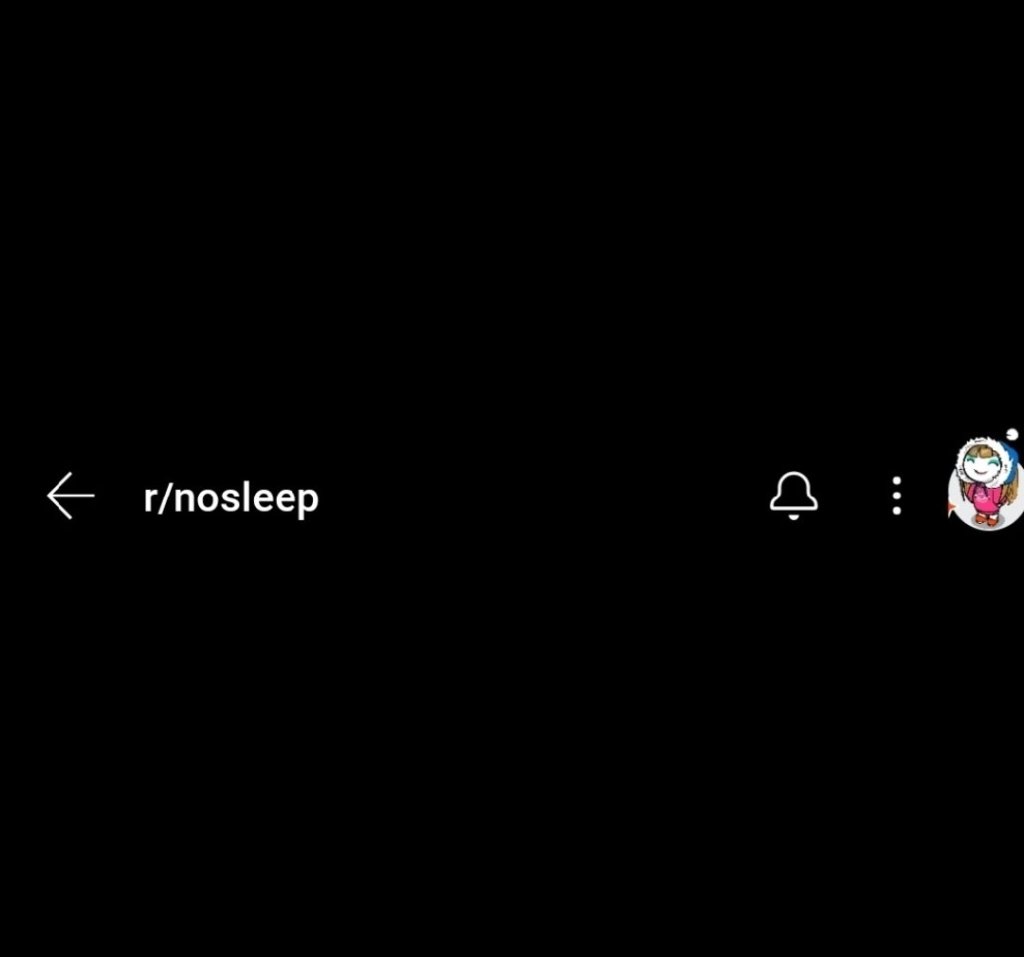
Task: Click the r/nosleep header text
Action: tap(231, 498)
